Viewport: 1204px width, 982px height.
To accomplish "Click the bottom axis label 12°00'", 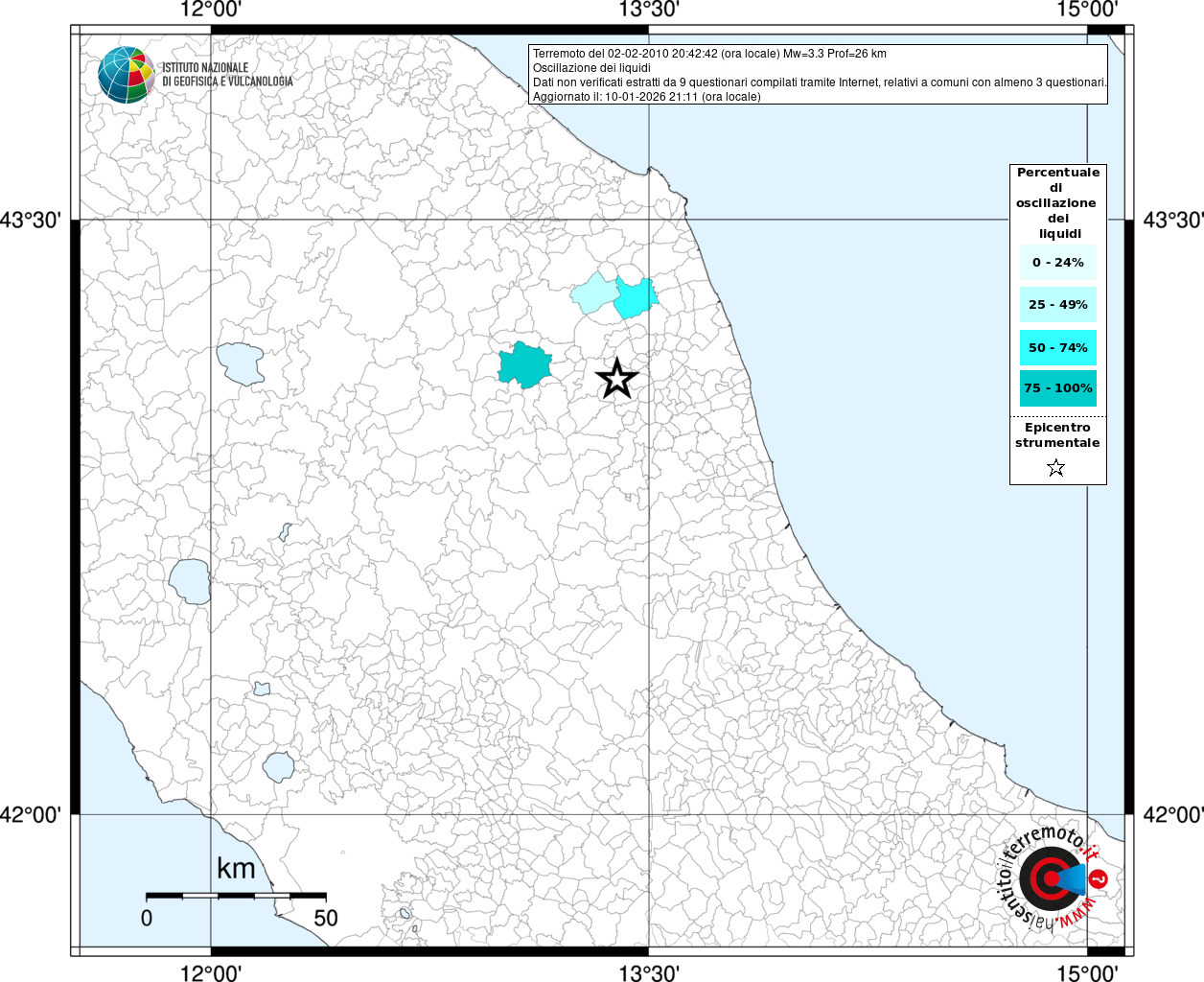I will point(211,972).
